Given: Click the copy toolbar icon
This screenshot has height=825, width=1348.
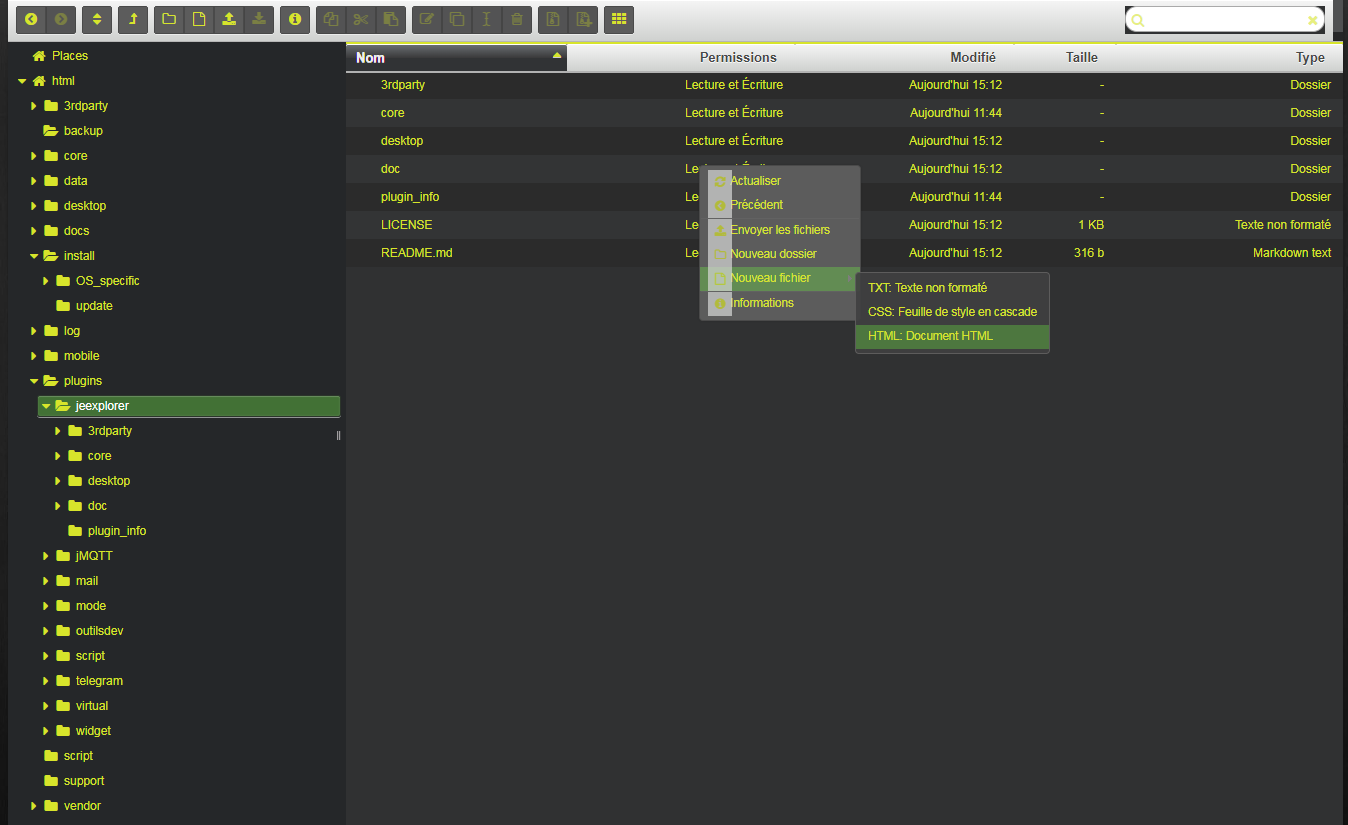Looking at the screenshot, I should coord(331,19).
